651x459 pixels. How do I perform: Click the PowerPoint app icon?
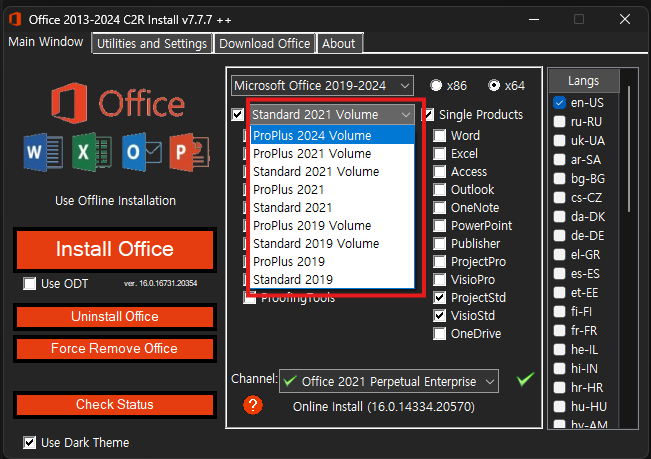click(x=189, y=152)
